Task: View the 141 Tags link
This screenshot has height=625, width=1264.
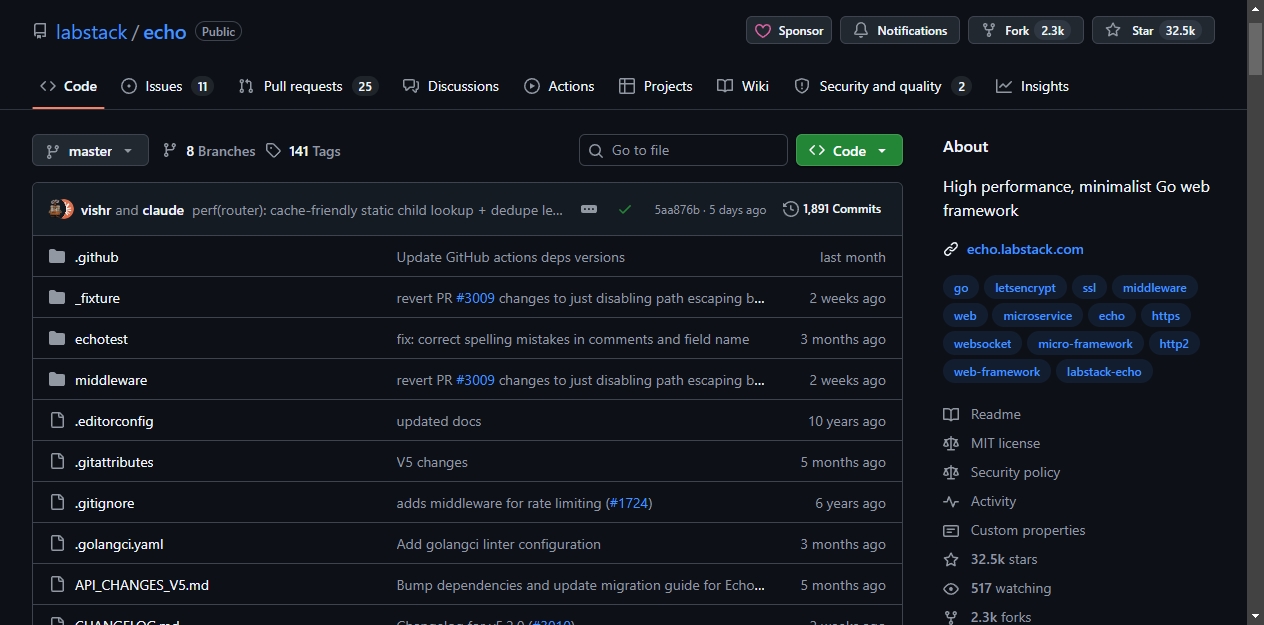Action: pyautogui.click(x=303, y=151)
